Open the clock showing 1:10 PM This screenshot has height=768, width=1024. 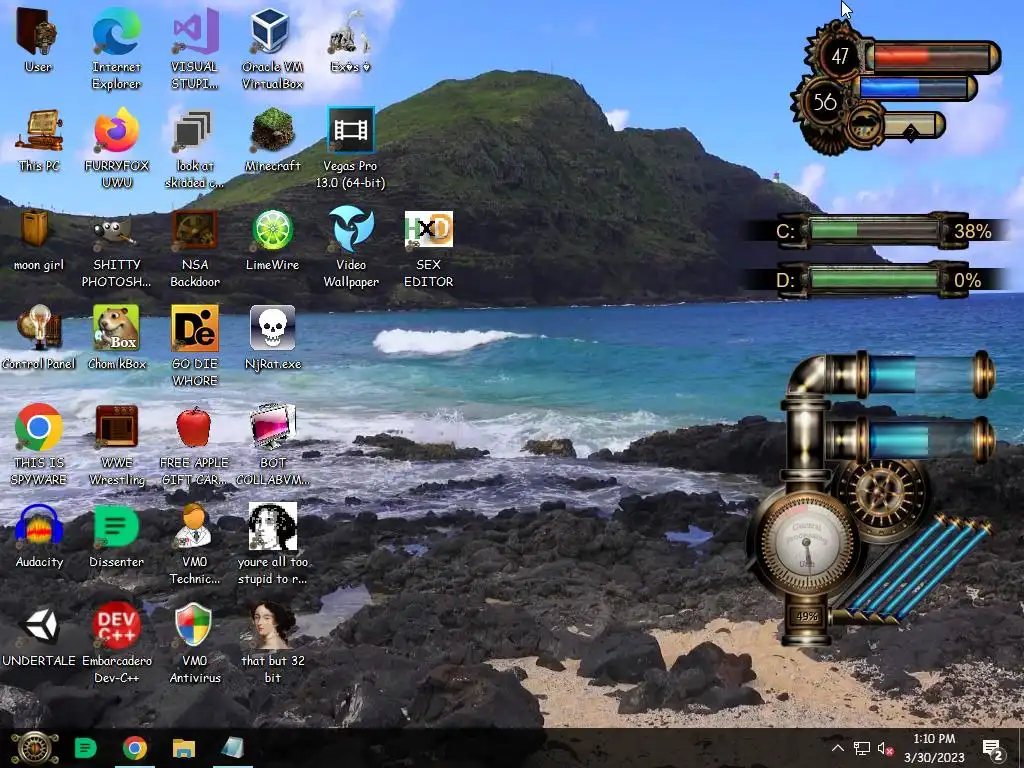tap(934, 748)
